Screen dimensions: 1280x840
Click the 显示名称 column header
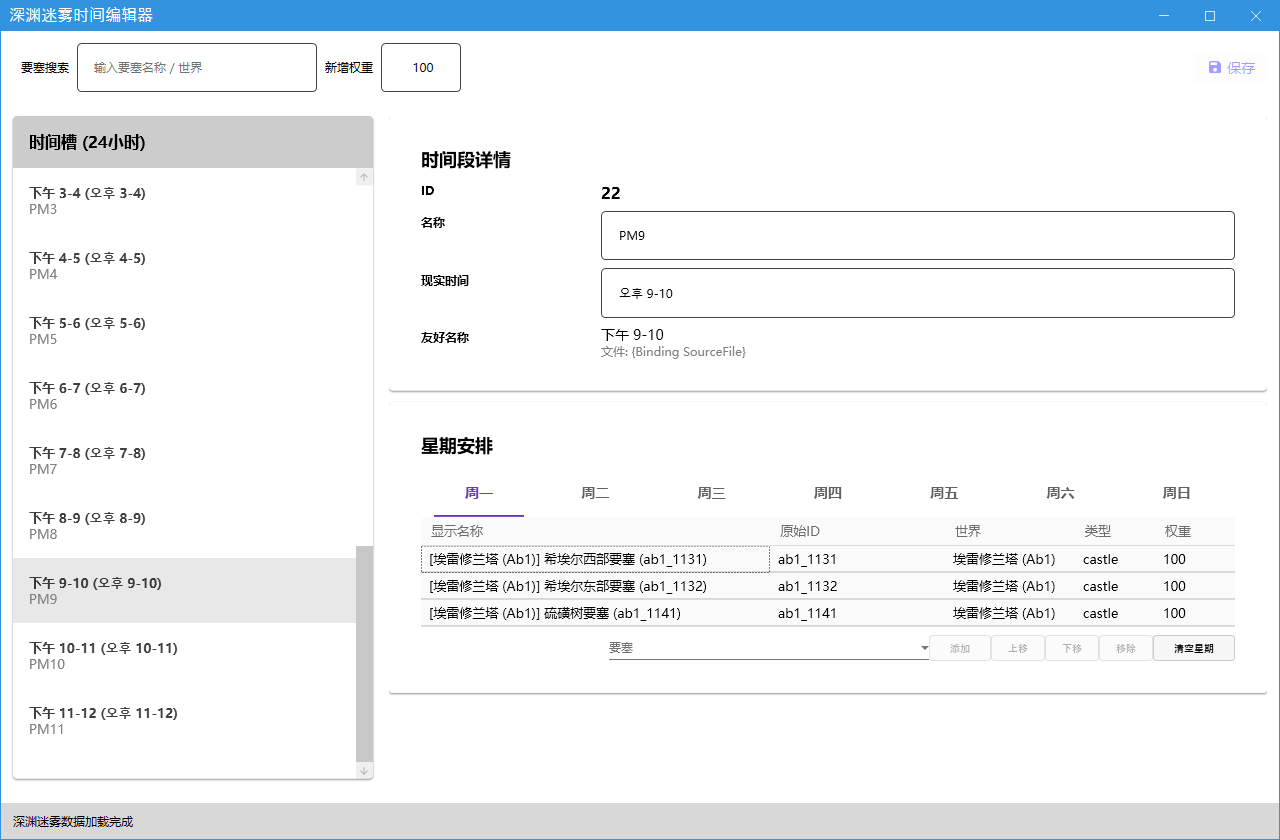(x=595, y=531)
